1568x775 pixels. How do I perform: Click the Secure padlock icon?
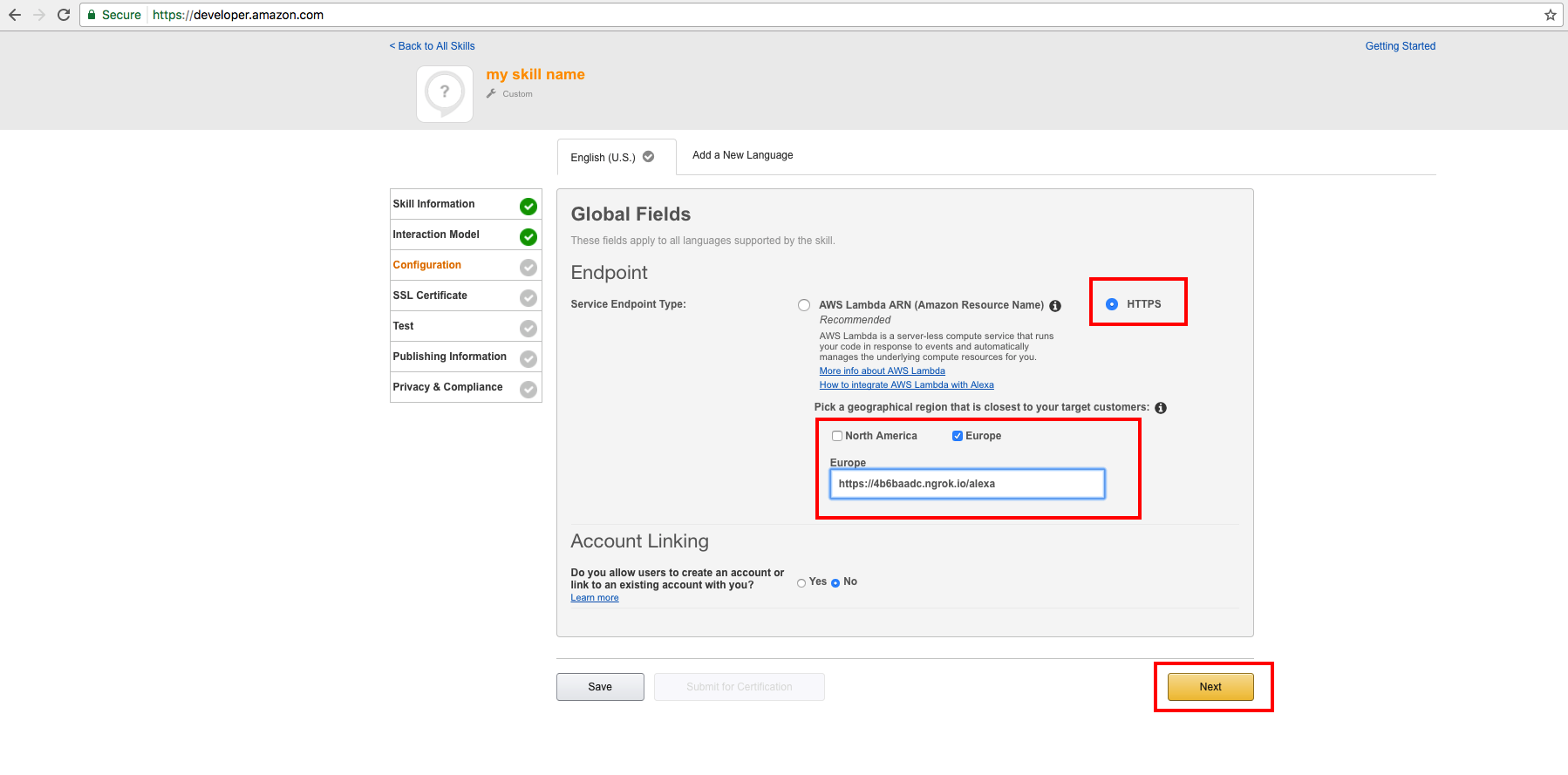(x=92, y=15)
